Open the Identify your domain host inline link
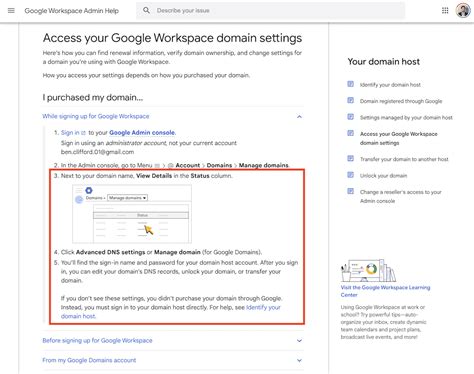The height and width of the screenshot is (374, 474). [170, 312]
